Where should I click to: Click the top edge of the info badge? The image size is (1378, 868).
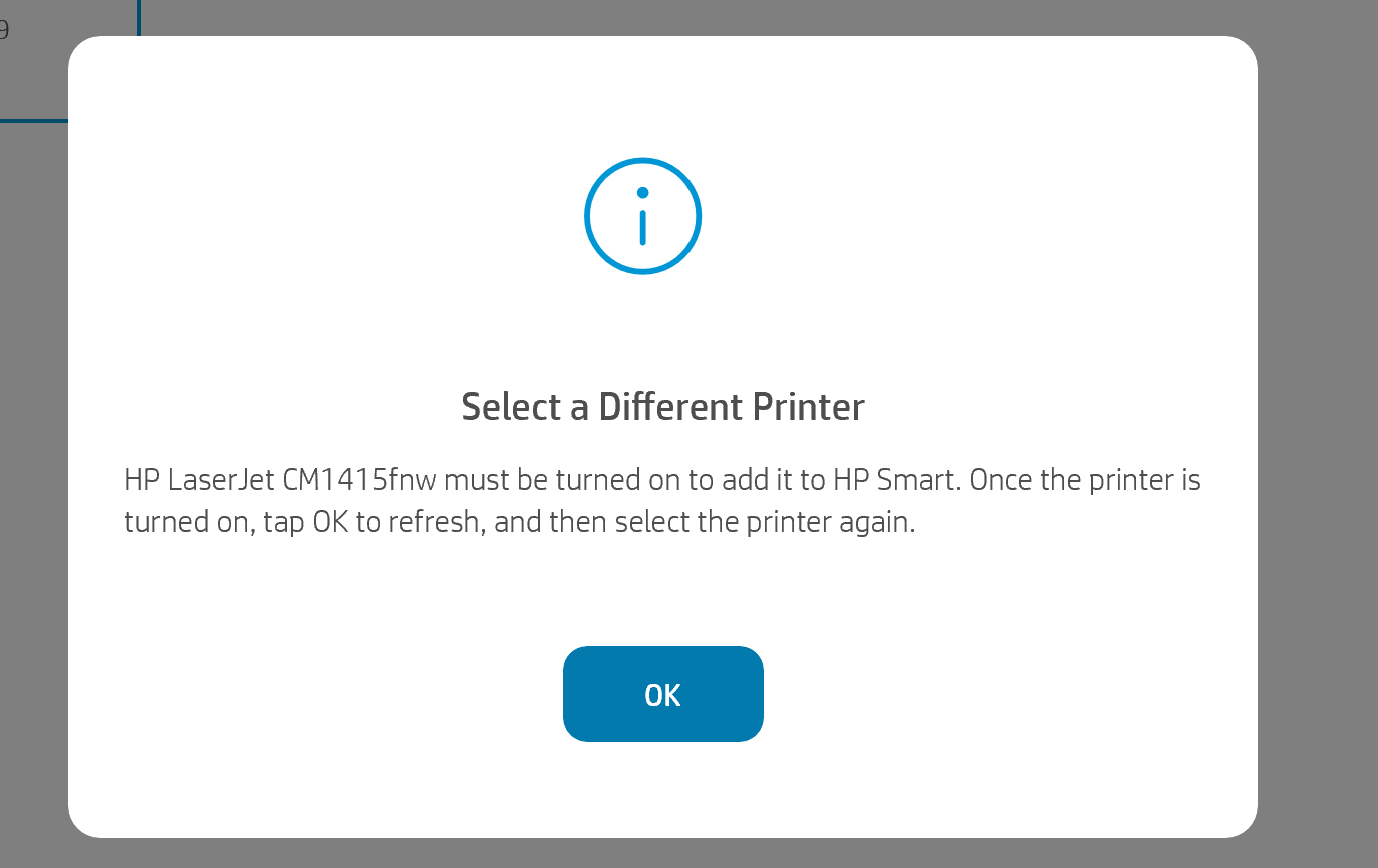click(642, 159)
